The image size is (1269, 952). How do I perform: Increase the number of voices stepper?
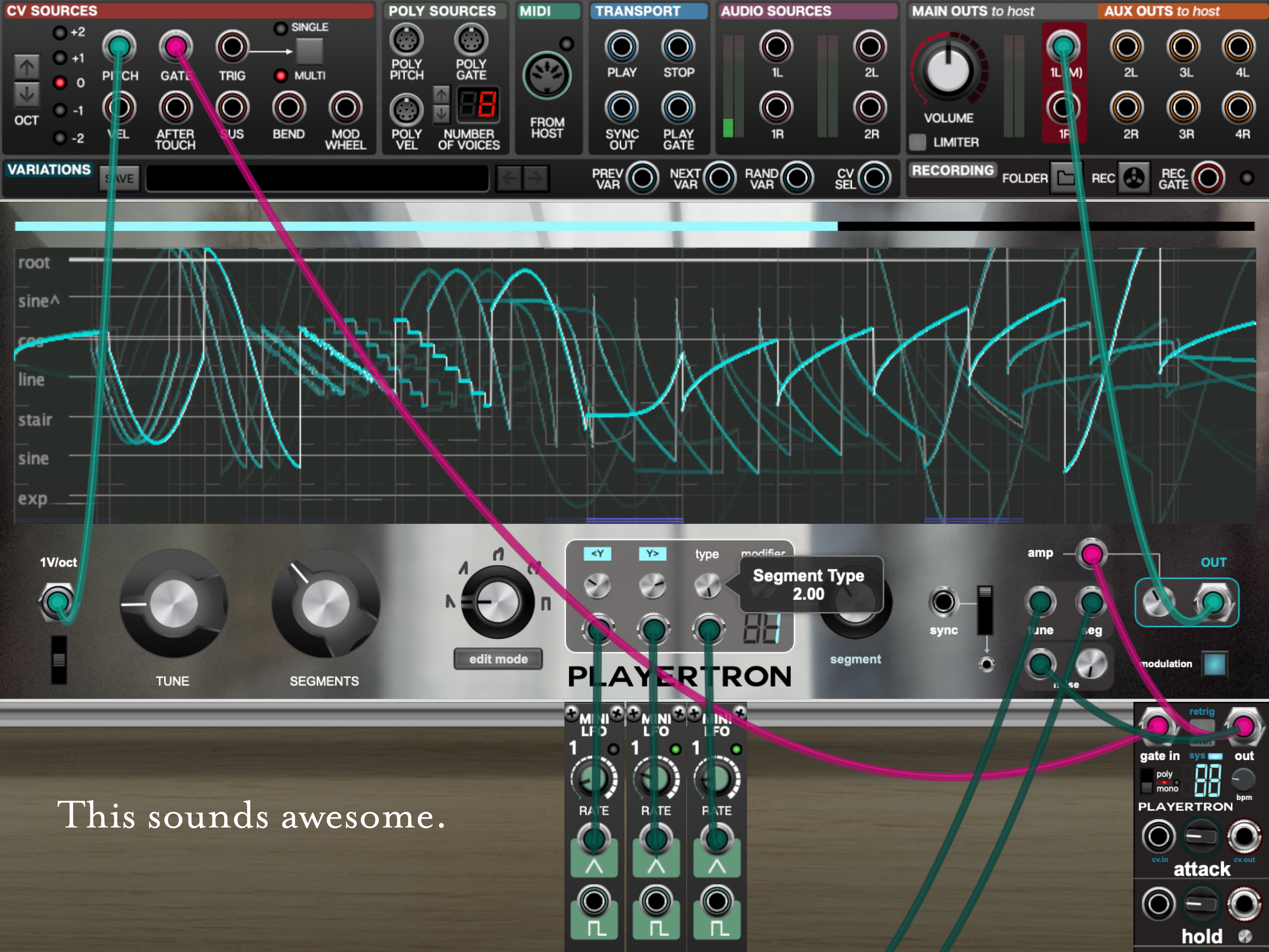click(x=441, y=95)
